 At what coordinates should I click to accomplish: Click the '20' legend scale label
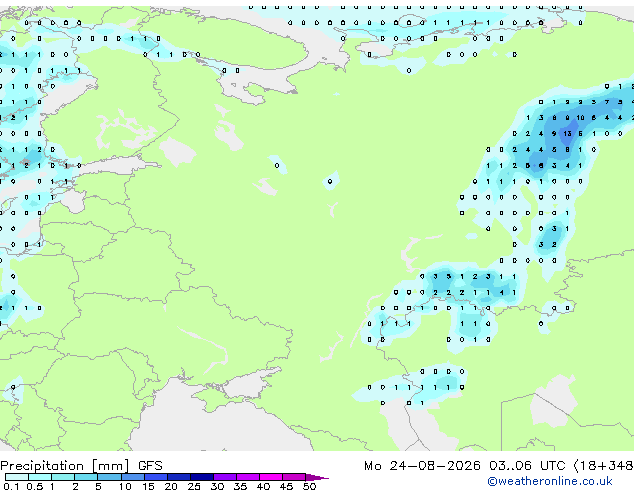(171, 486)
